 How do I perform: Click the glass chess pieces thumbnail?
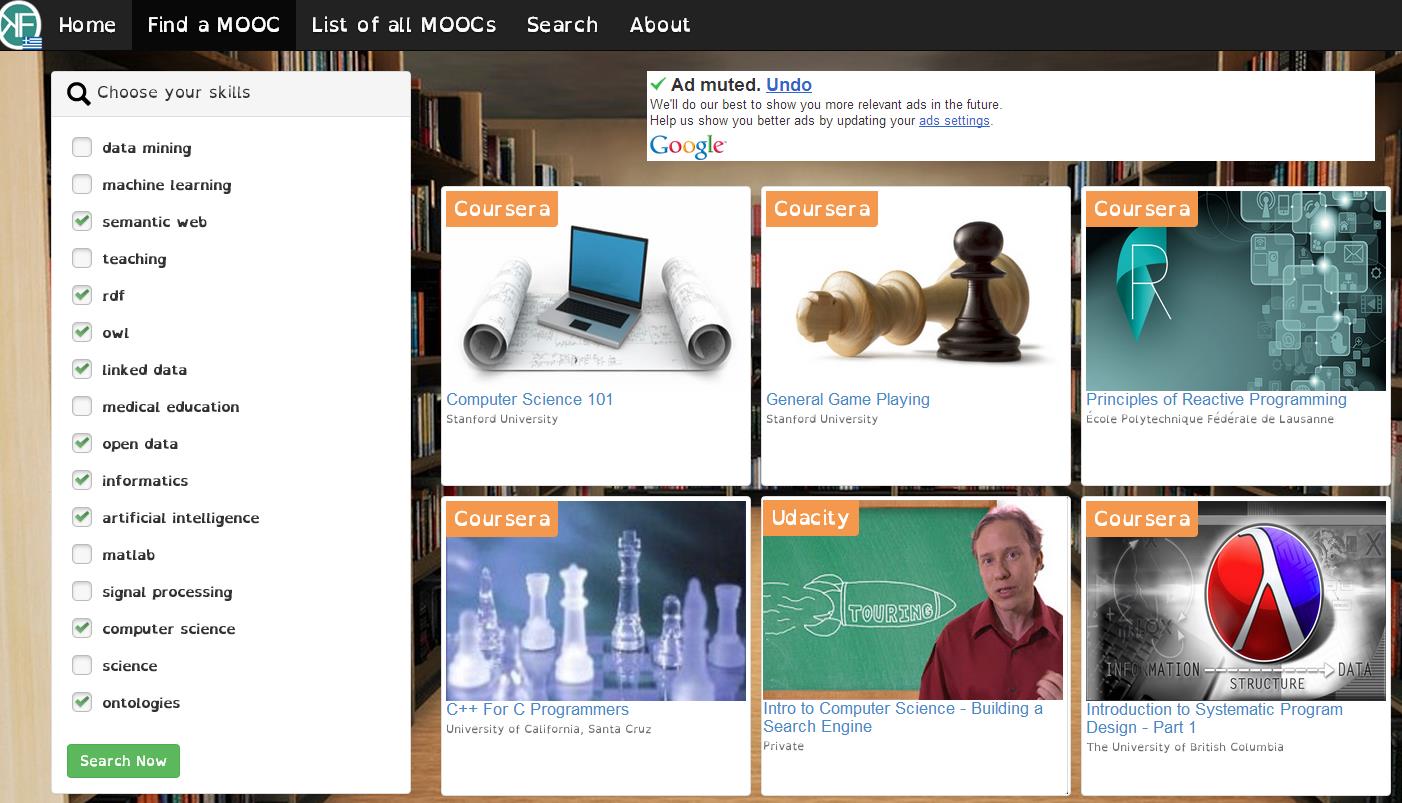pos(596,600)
